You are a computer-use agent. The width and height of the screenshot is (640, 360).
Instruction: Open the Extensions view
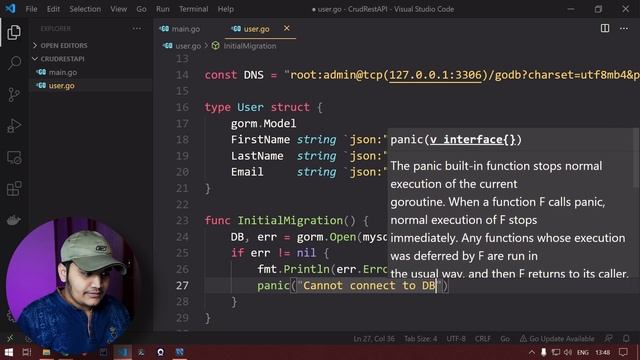14,189
